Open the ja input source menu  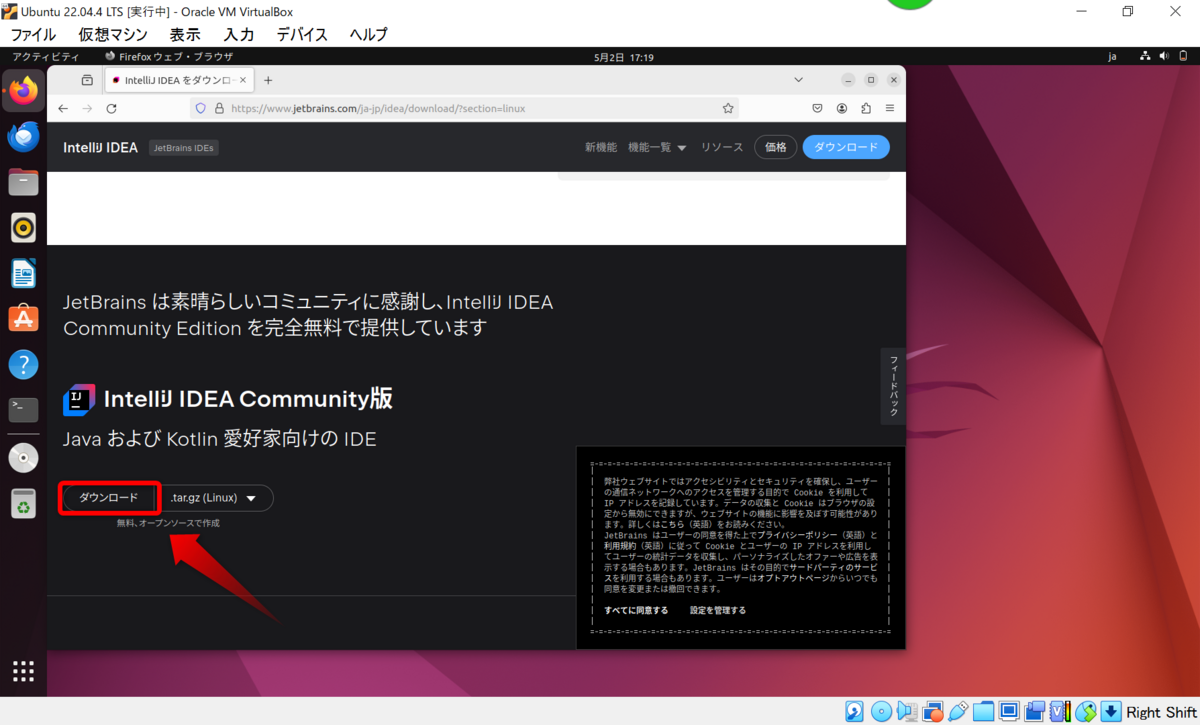1112,57
